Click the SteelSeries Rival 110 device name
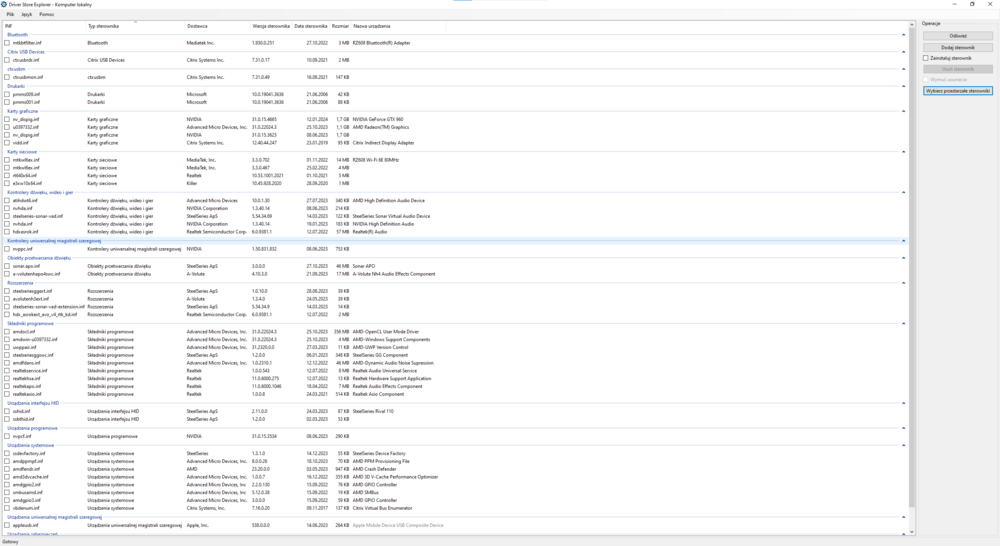Screen dimensions: 1000x546 373,411
